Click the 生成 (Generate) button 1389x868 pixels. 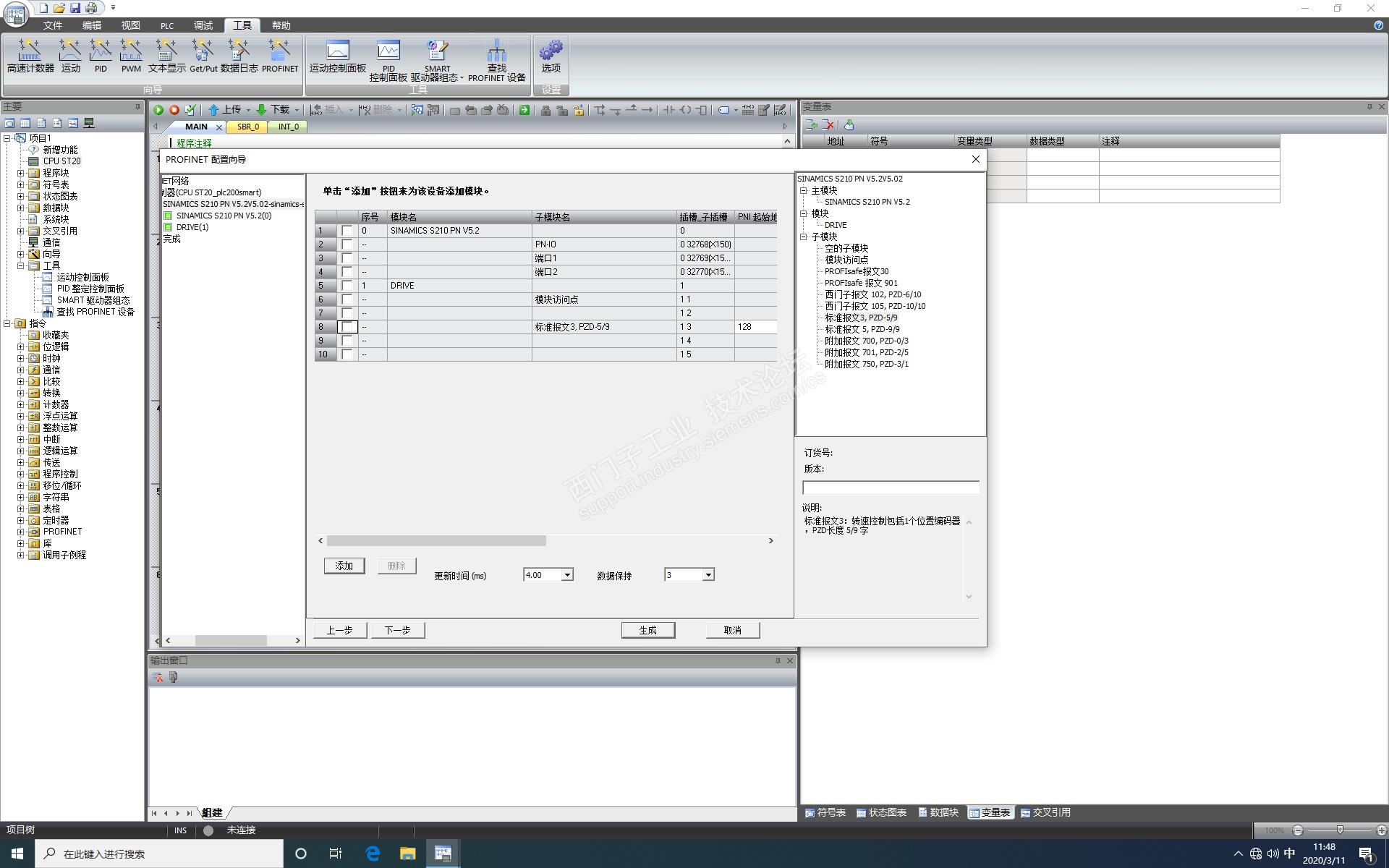(x=647, y=630)
